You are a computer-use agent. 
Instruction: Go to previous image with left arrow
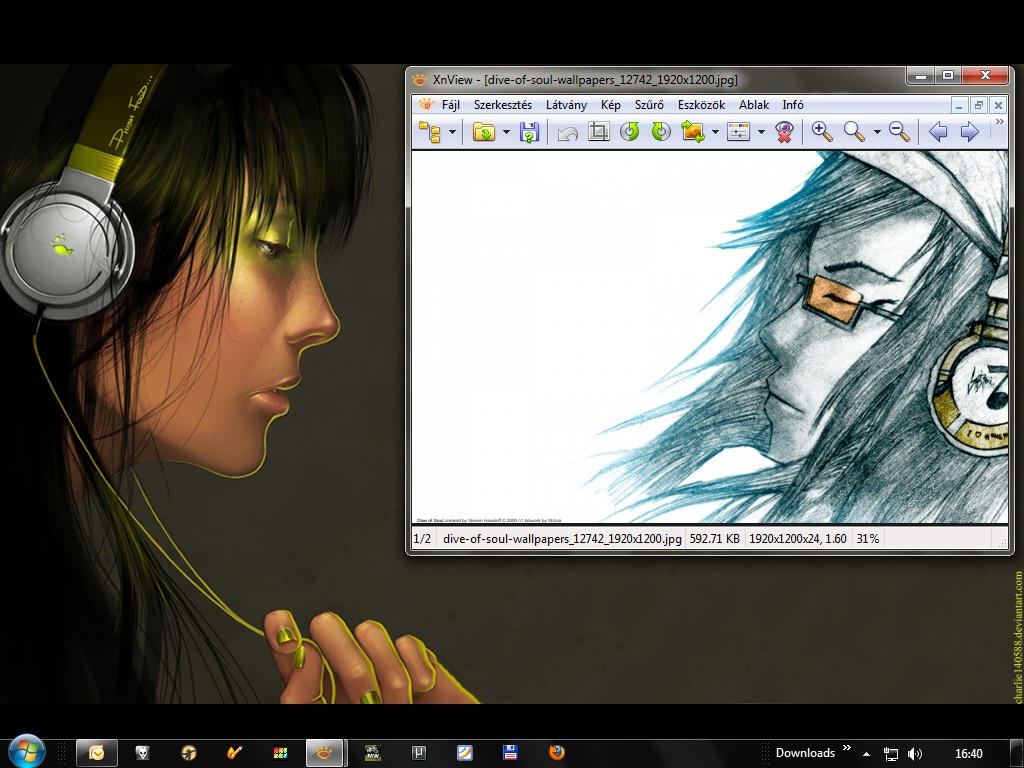(938, 132)
